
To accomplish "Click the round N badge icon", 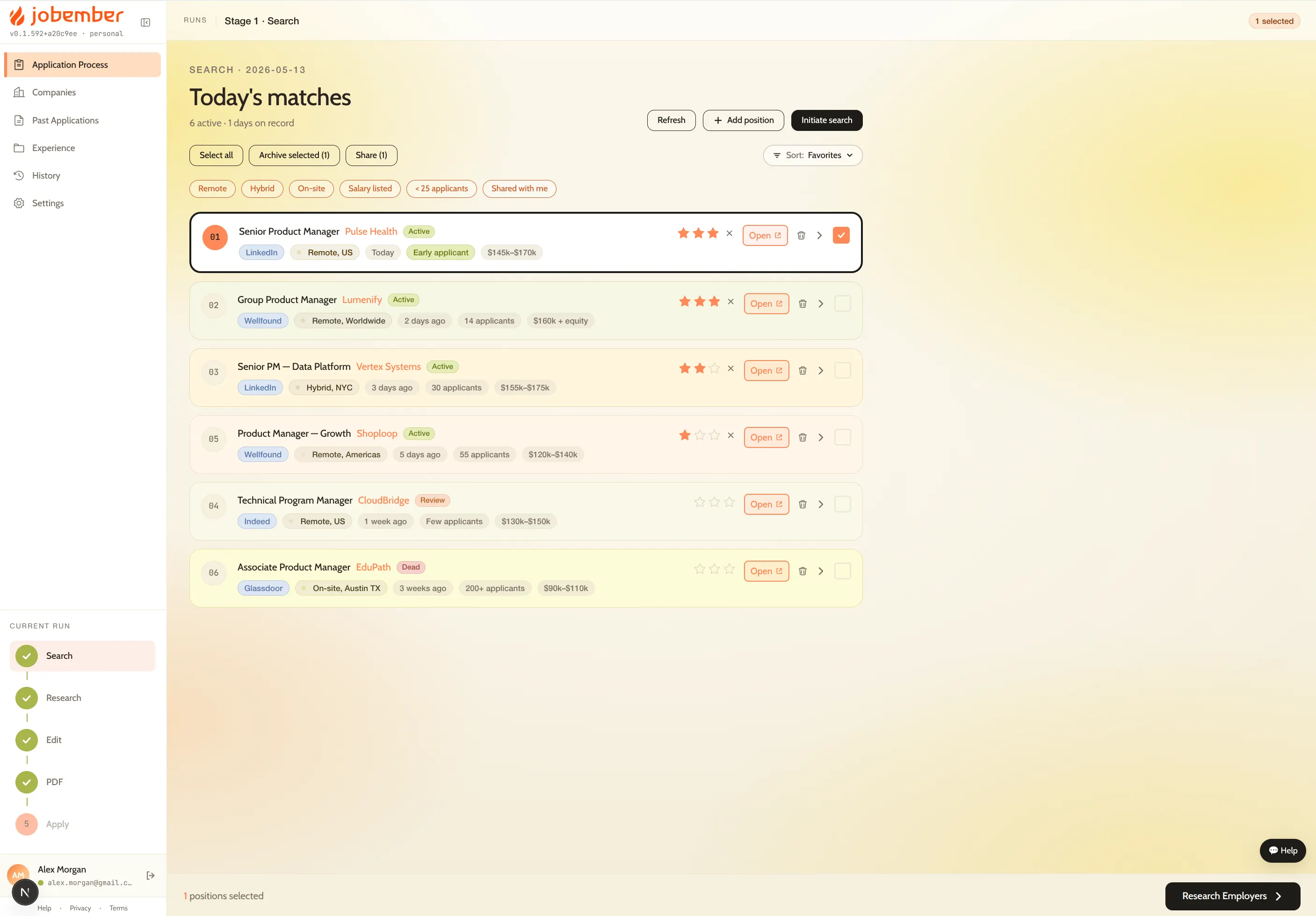I will [x=25, y=893].
